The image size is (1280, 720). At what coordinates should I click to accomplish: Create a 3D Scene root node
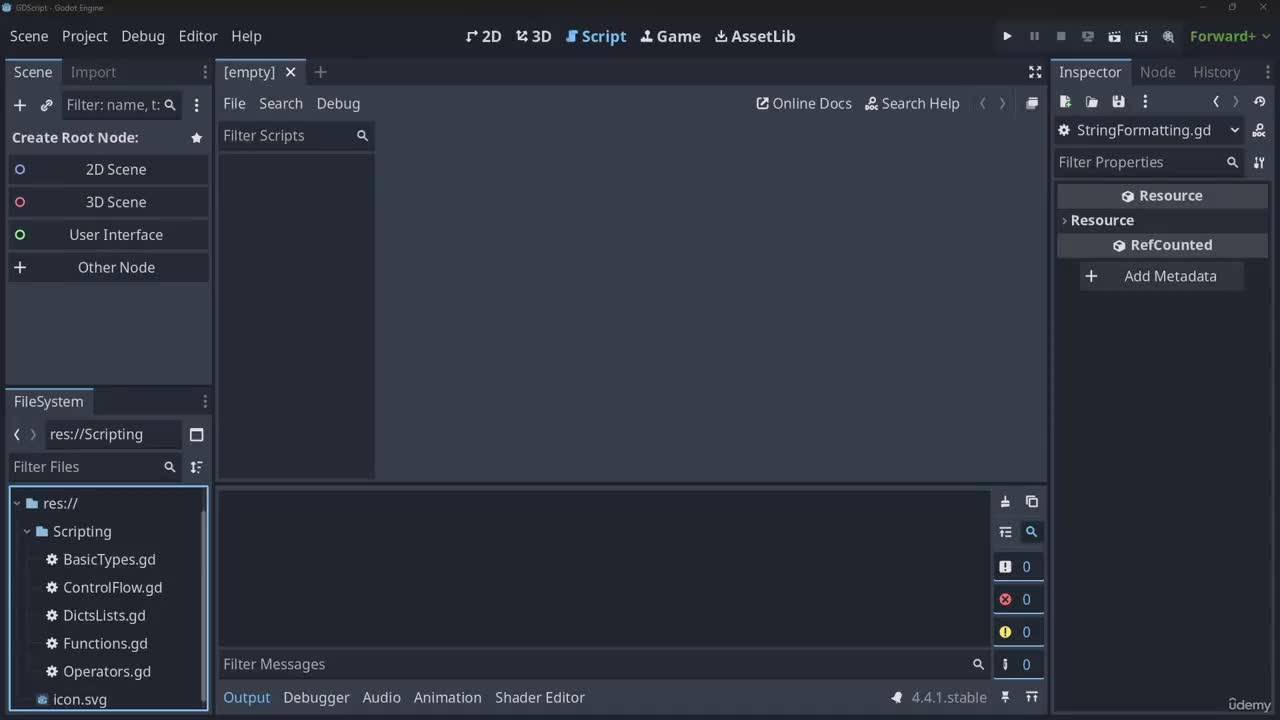(108, 202)
